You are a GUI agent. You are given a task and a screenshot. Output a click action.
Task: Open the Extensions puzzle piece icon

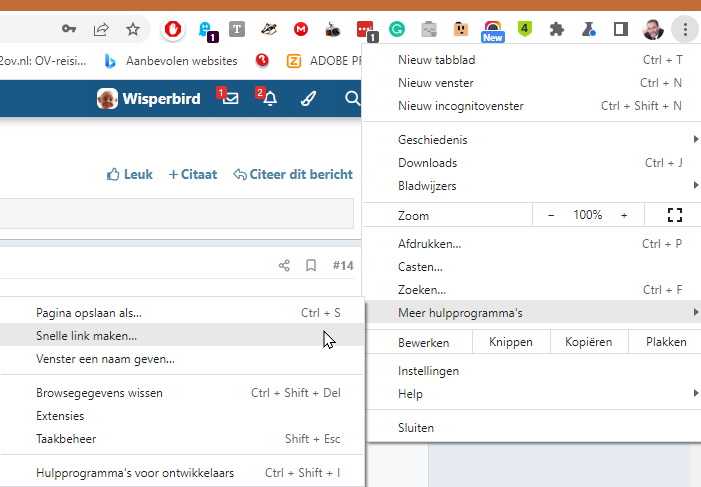pos(557,29)
